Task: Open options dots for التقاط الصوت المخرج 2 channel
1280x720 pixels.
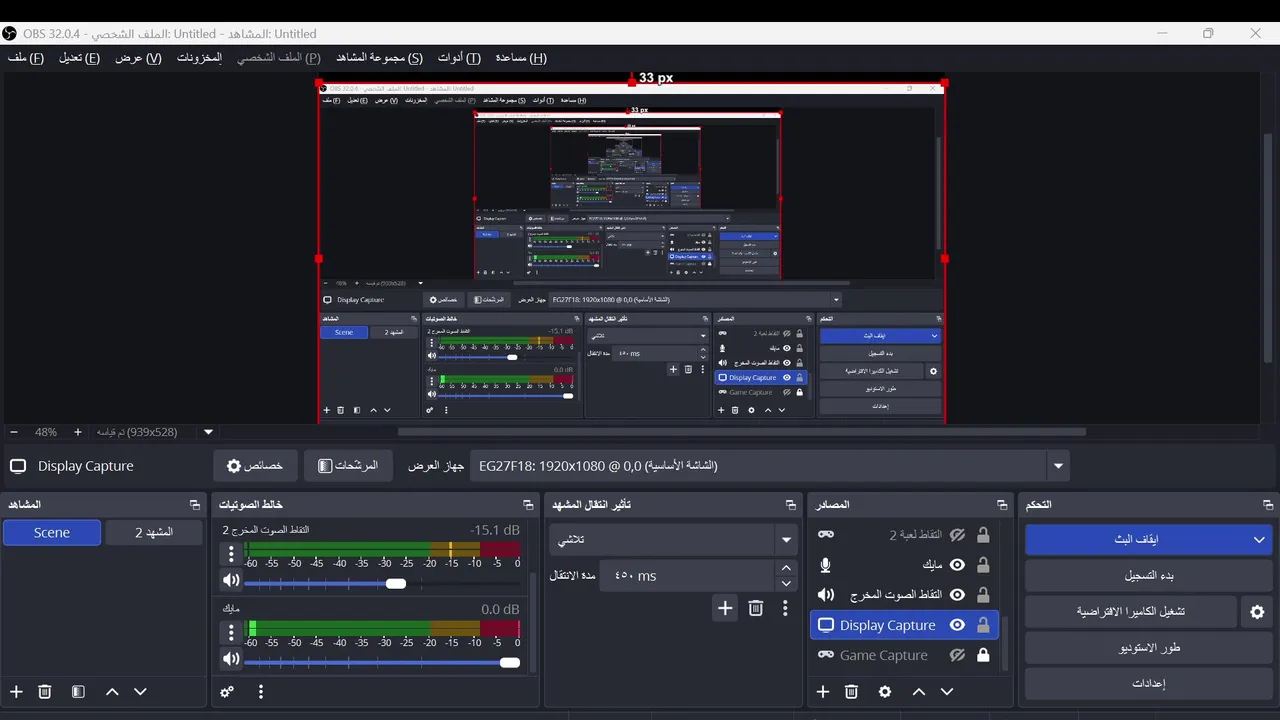Action: point(231,554)
